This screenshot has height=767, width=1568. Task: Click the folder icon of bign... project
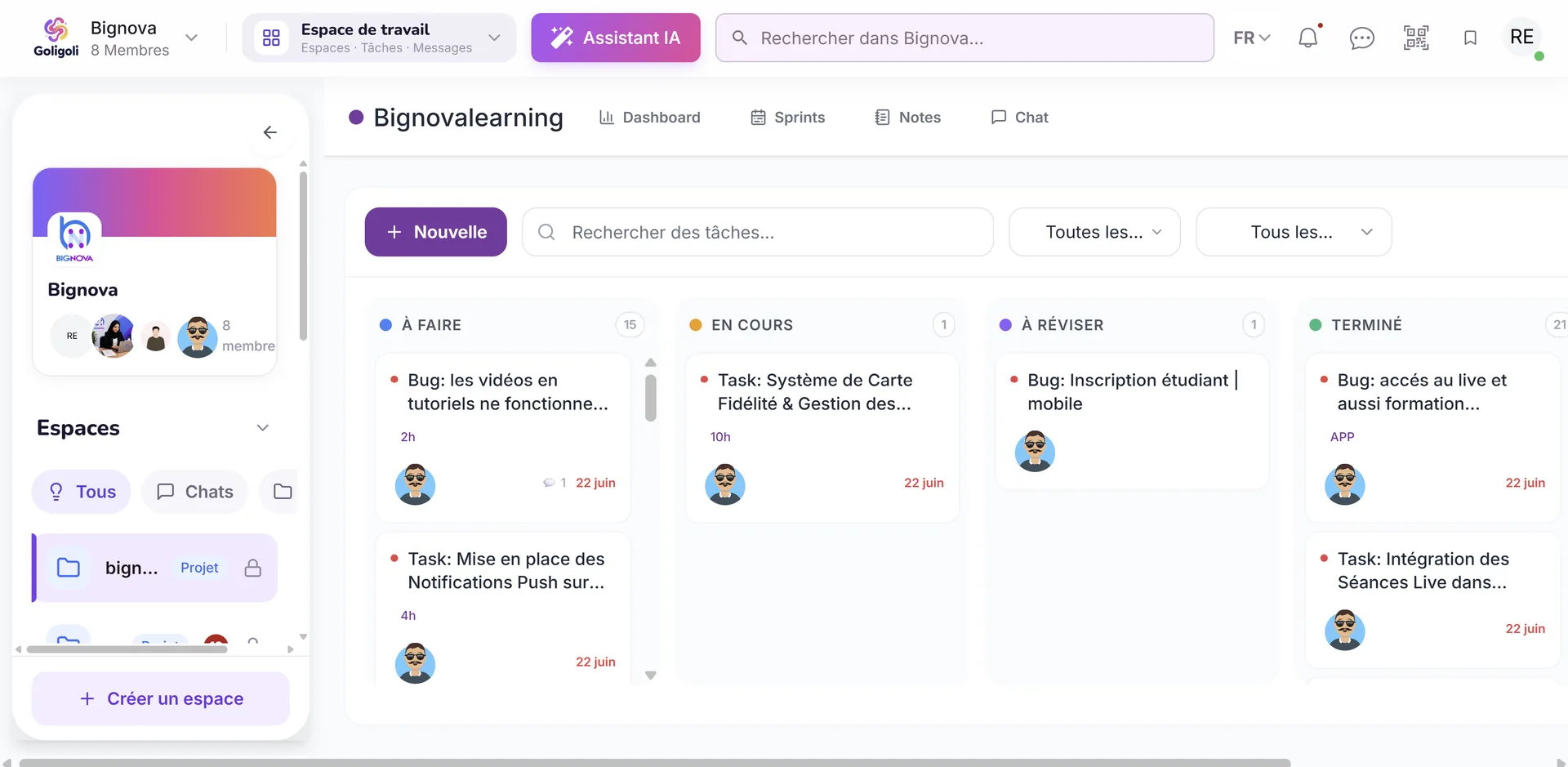[69, 568]
